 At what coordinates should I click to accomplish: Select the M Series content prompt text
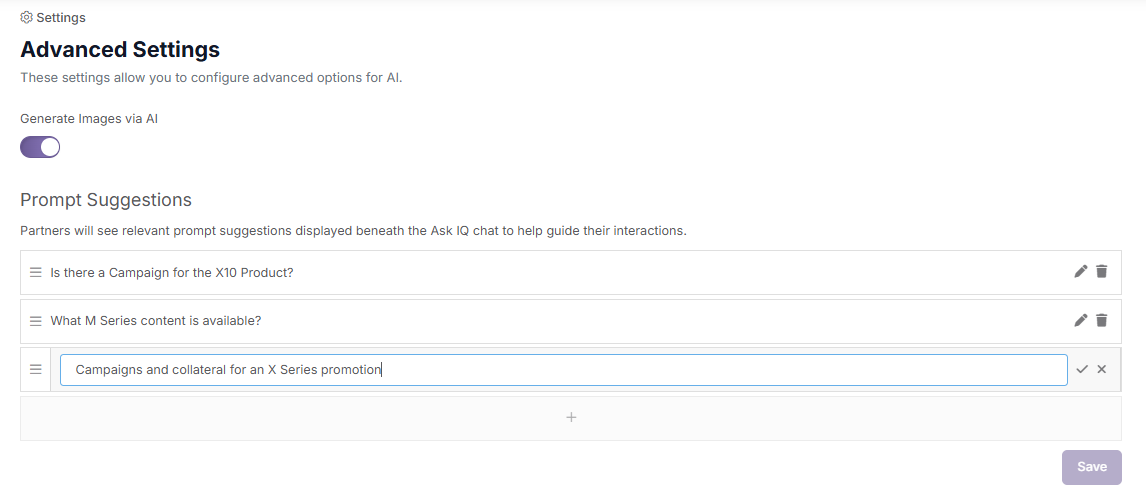tap(155, 321)
